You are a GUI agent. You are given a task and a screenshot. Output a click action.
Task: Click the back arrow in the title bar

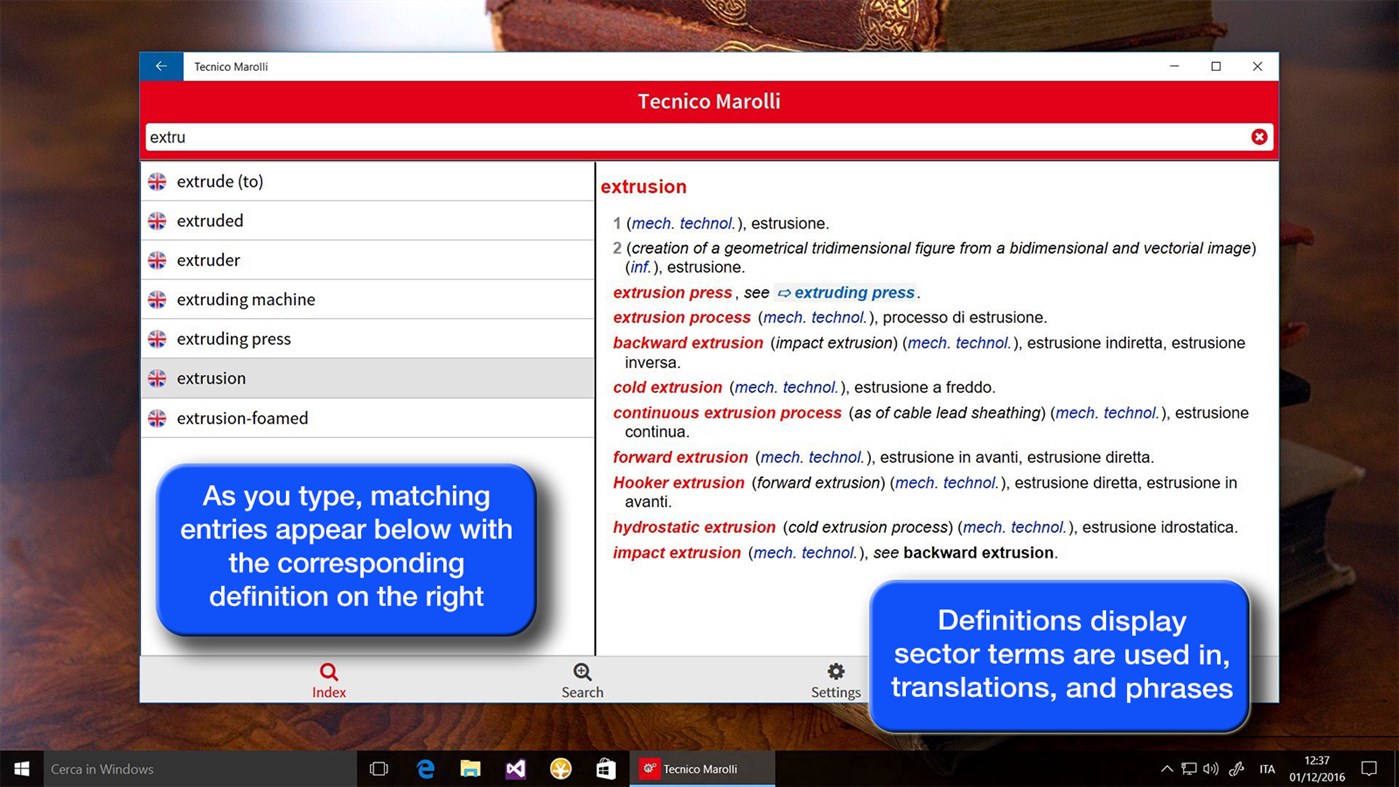[161, 66]
